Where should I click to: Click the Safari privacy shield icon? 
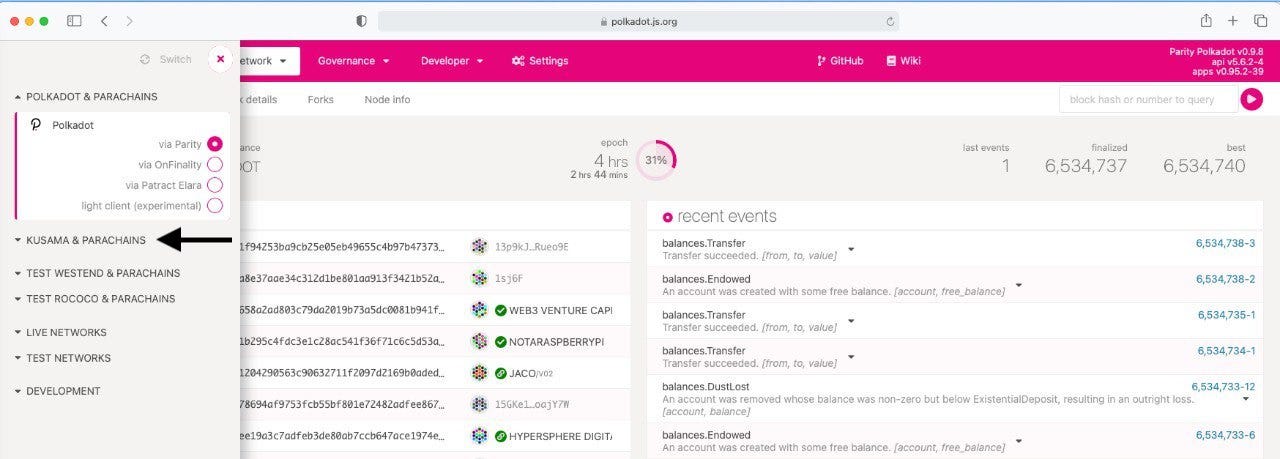pyautogui.click(x=362, y=21)
